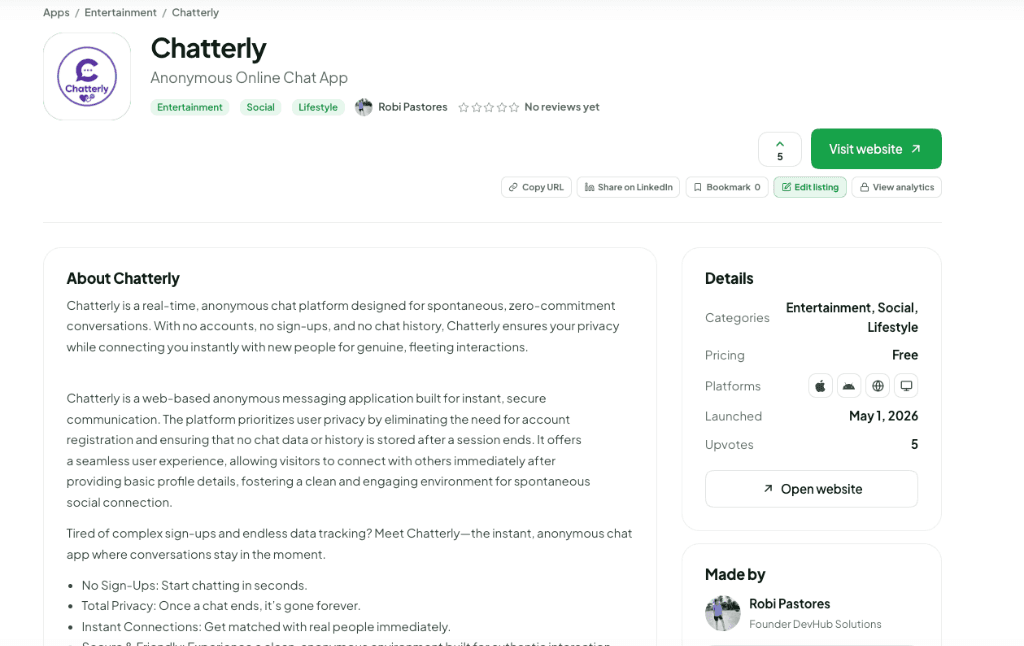The image size is (1024, 646).
Task: Select the Social tag
Action: (x=261, y=107)
